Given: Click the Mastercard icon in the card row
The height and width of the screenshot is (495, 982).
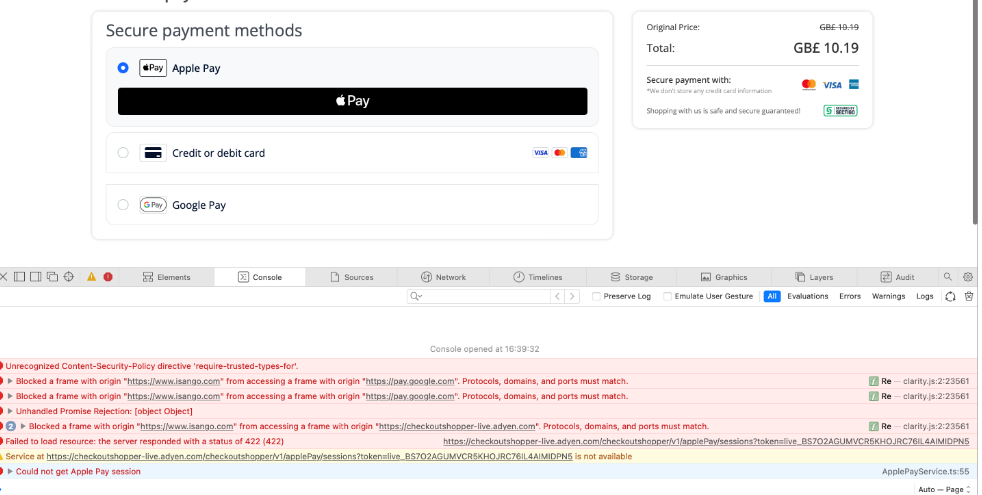Looking at the screenshot, I should 560,153.
